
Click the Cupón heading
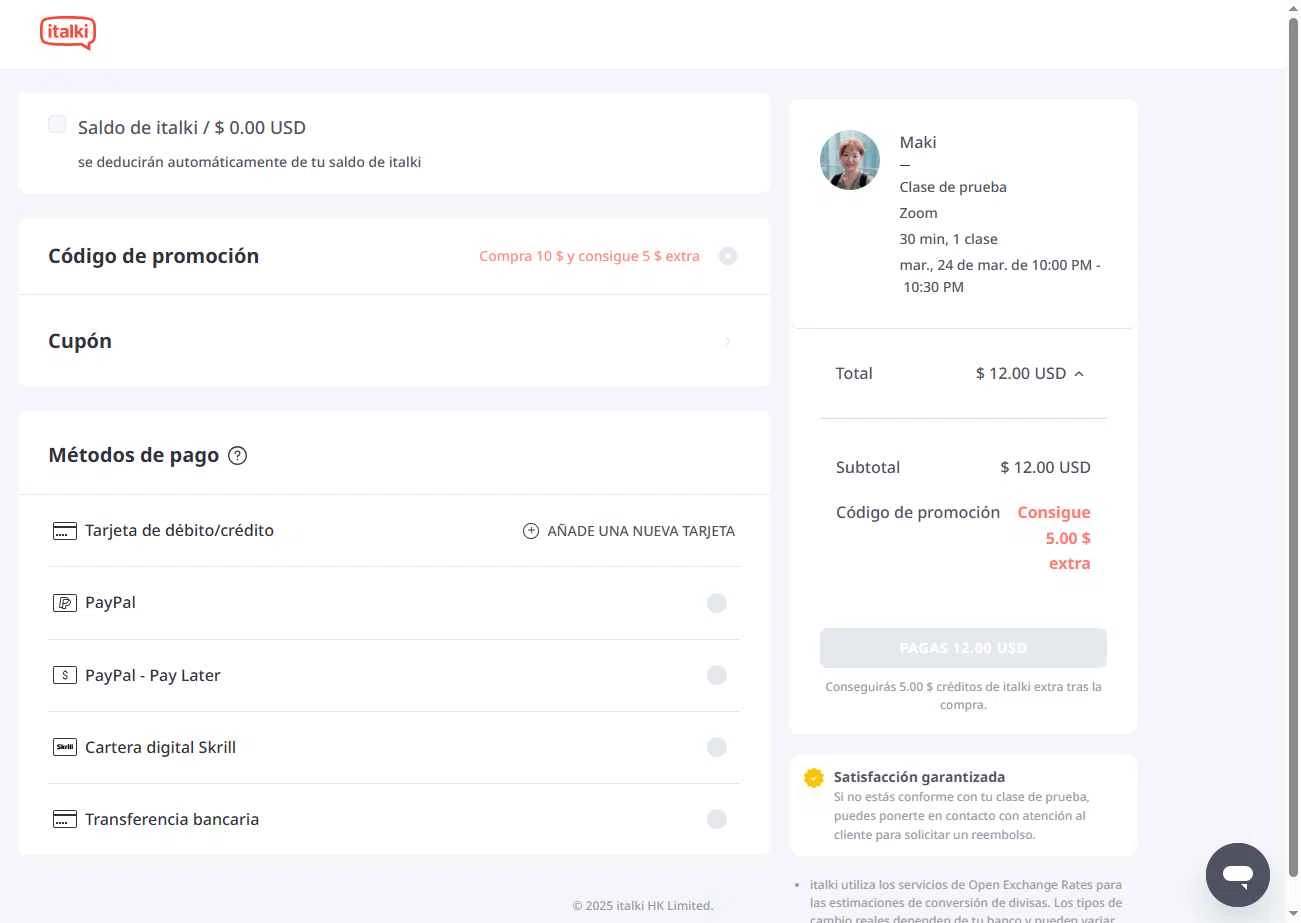pos(80,341)
